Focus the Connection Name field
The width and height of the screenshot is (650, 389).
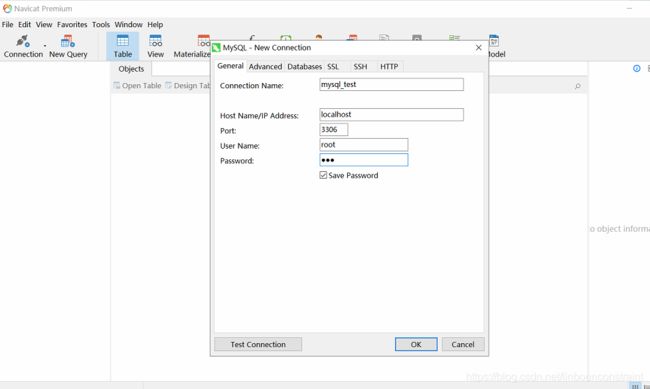[x=391, y=85]
